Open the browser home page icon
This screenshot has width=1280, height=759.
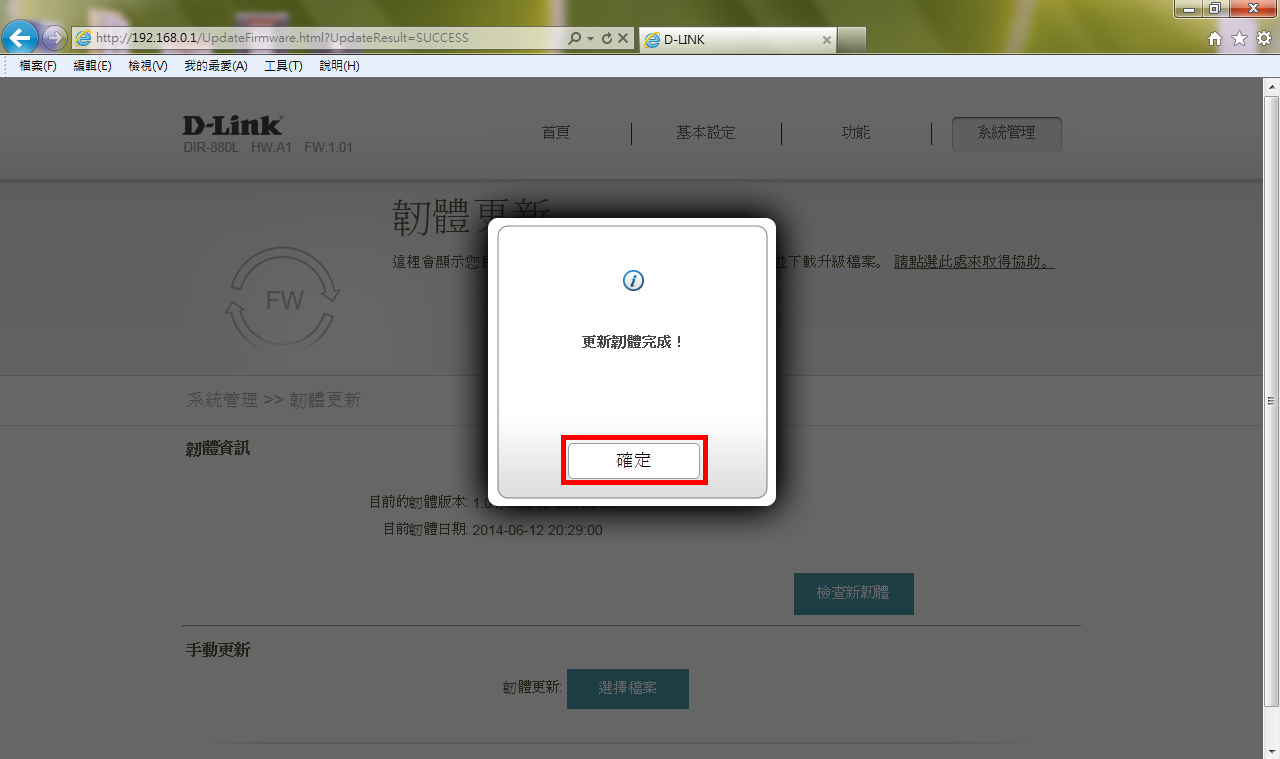[1215, 39]
